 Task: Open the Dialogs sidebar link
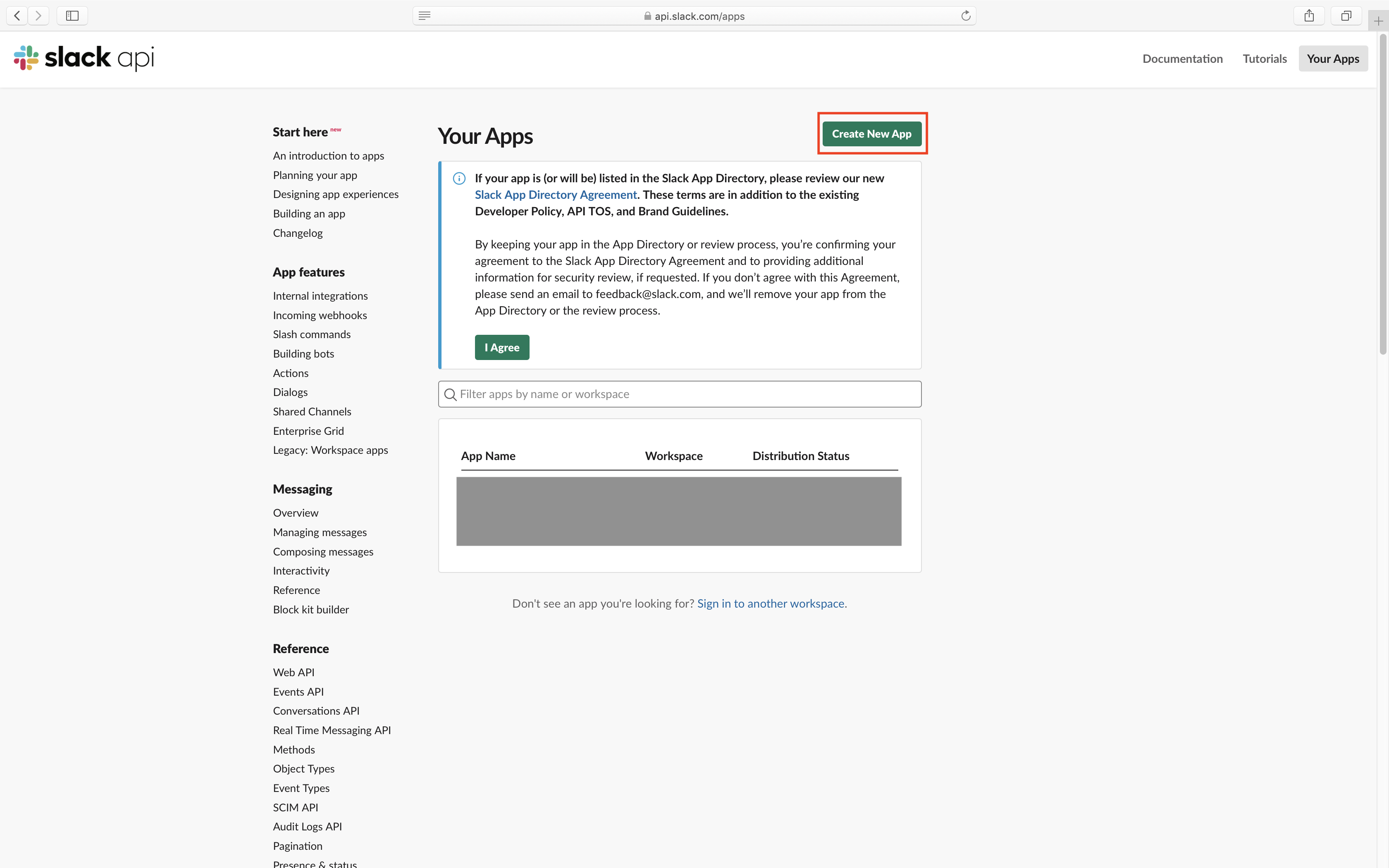point(290,392)
